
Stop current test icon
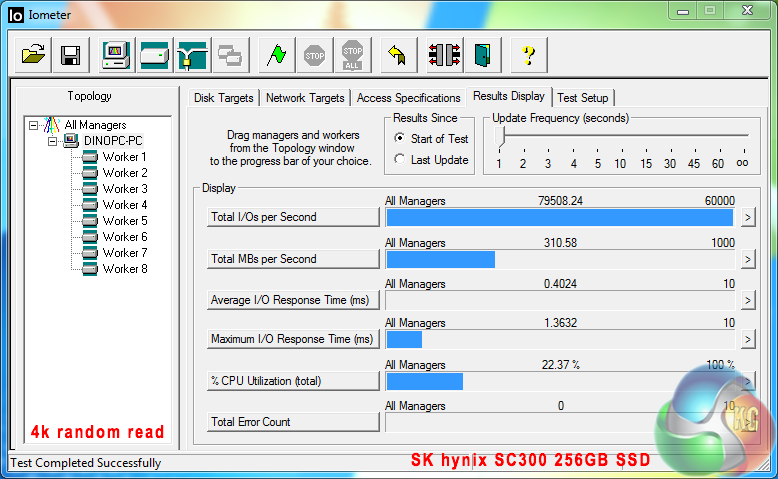tap(315, 55)
